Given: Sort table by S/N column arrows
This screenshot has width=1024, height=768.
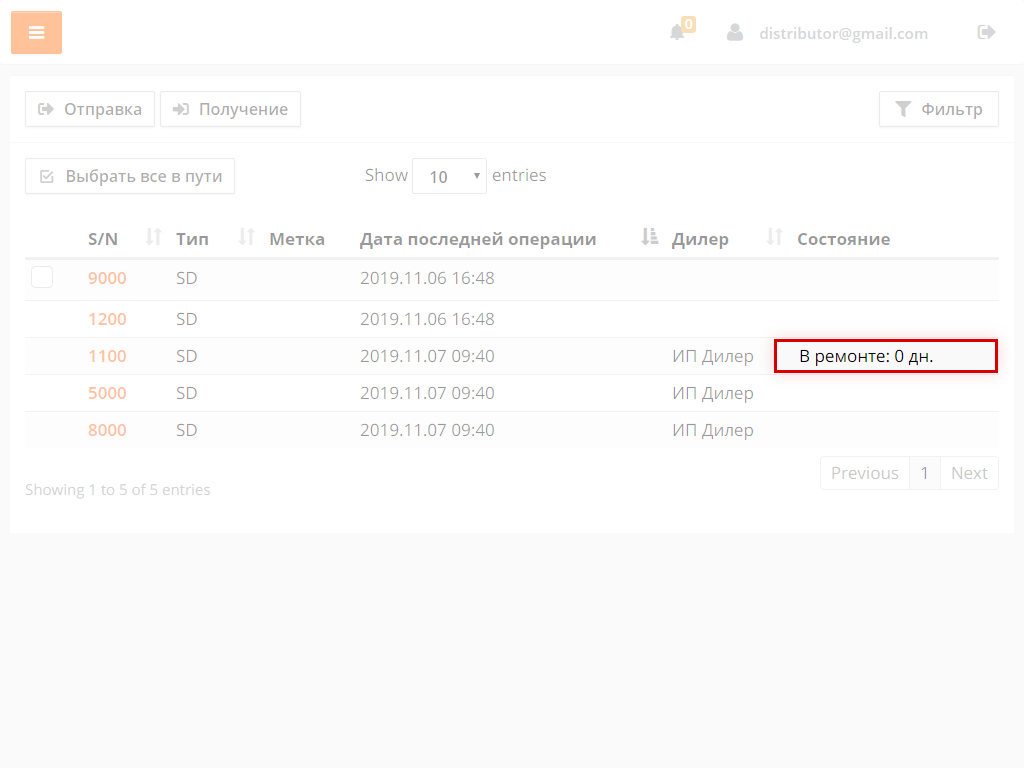Looking at the screenshot, I should [153, 237].
